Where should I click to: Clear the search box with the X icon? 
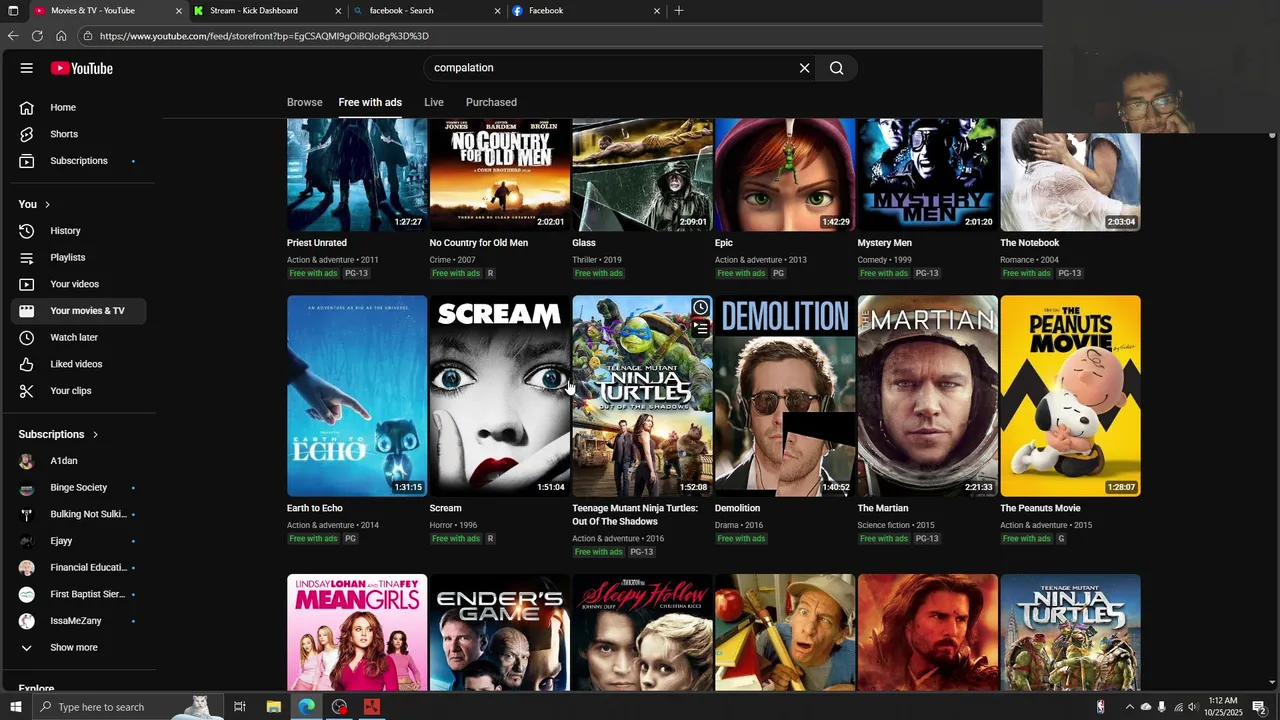[x=804, y=68]
